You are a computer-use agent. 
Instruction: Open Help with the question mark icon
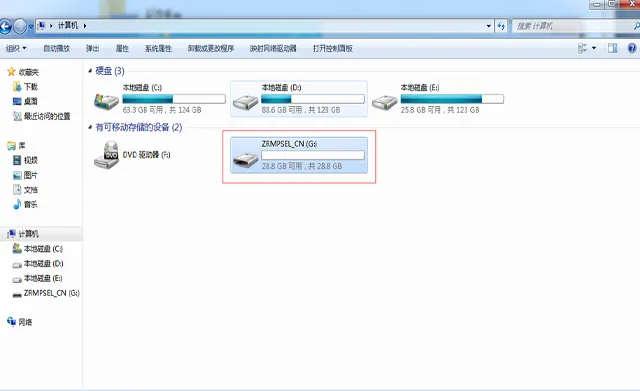click(x=632, y=48)
